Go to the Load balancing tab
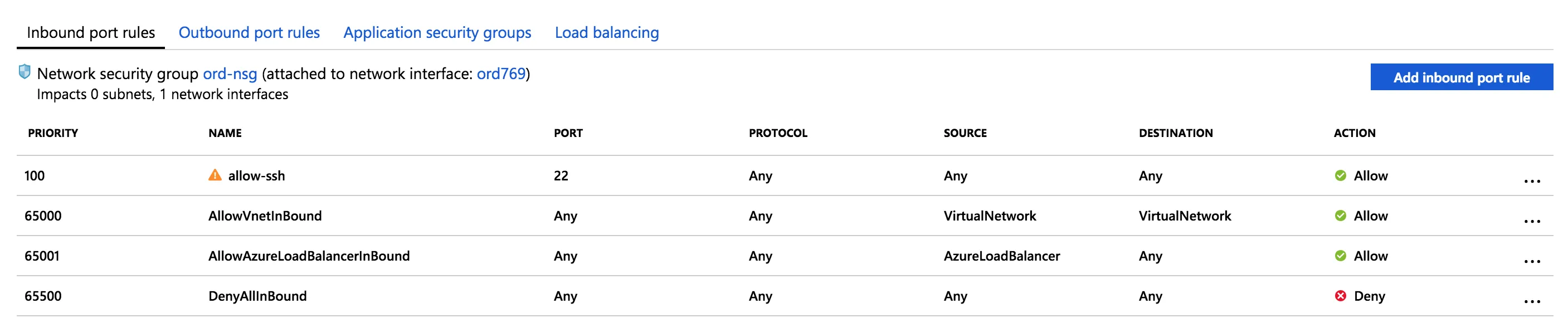 click(x=606, y=32)
